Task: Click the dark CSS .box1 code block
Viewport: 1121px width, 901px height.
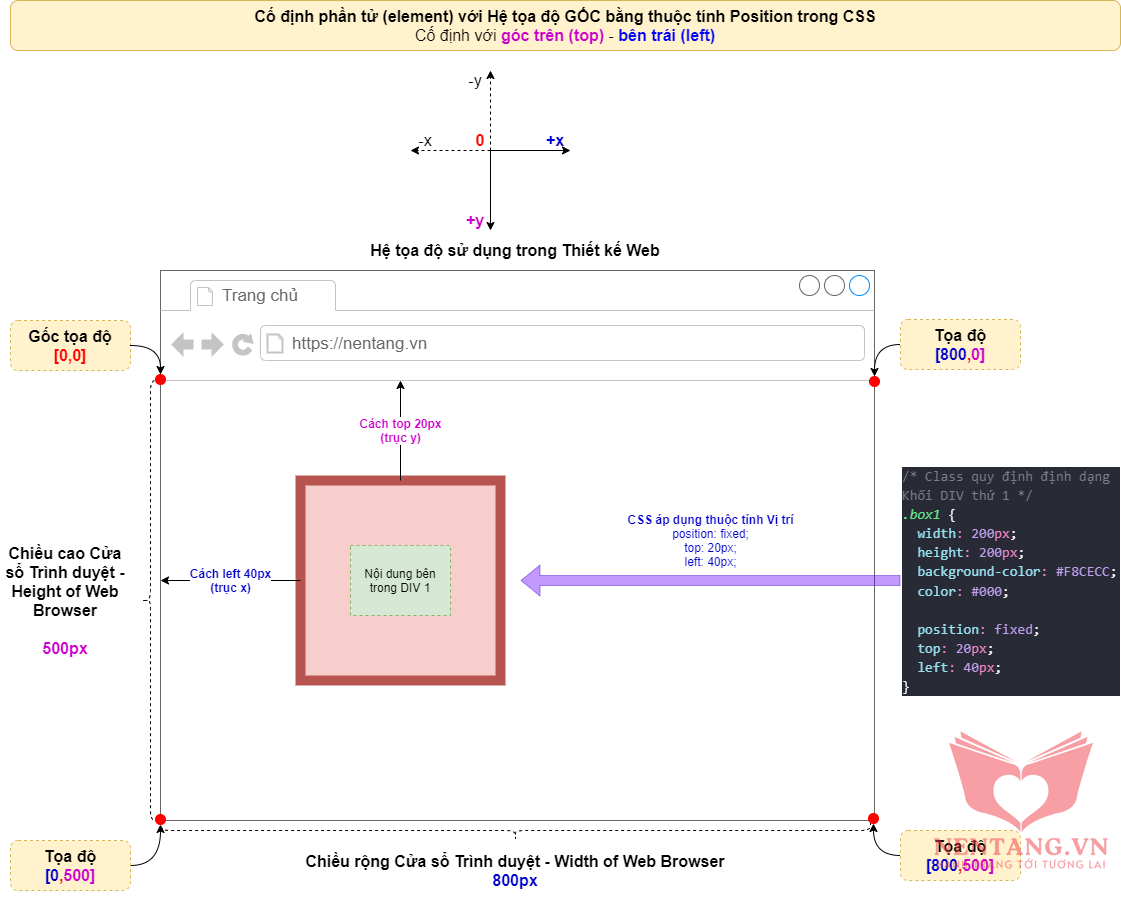Action: click(x=1010, y=581)
